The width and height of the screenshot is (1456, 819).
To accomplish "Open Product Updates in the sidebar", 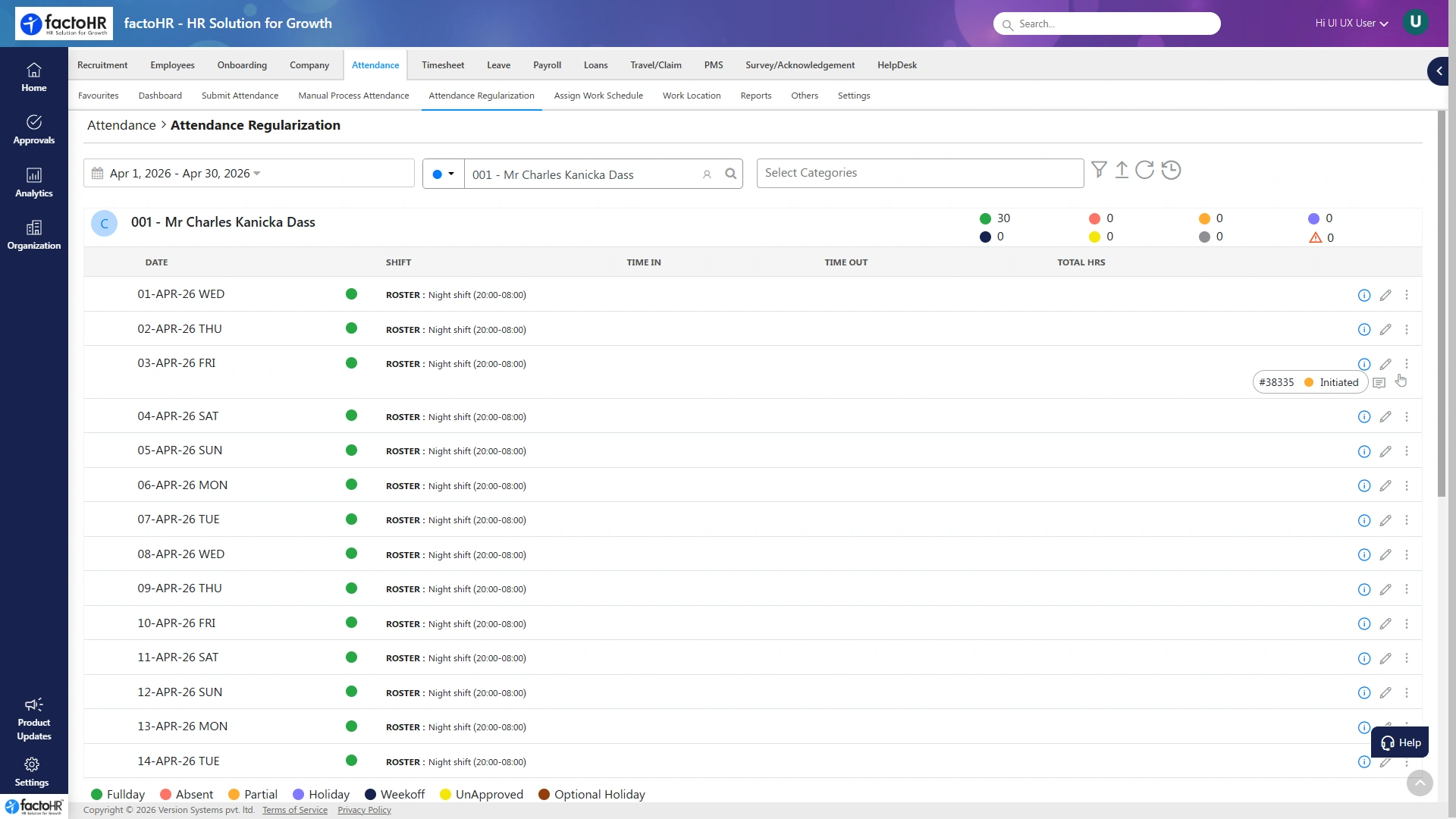I will pyautogui.click(x=33, y=719).
